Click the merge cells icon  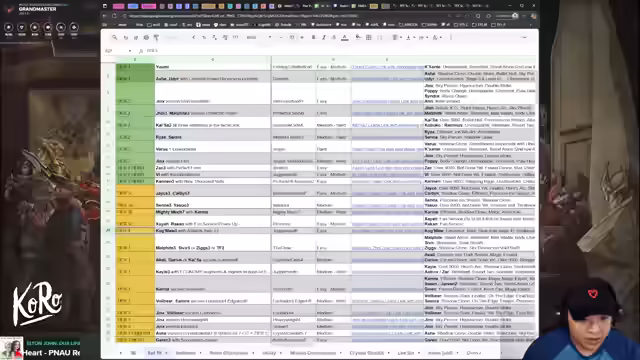[380, 37]
